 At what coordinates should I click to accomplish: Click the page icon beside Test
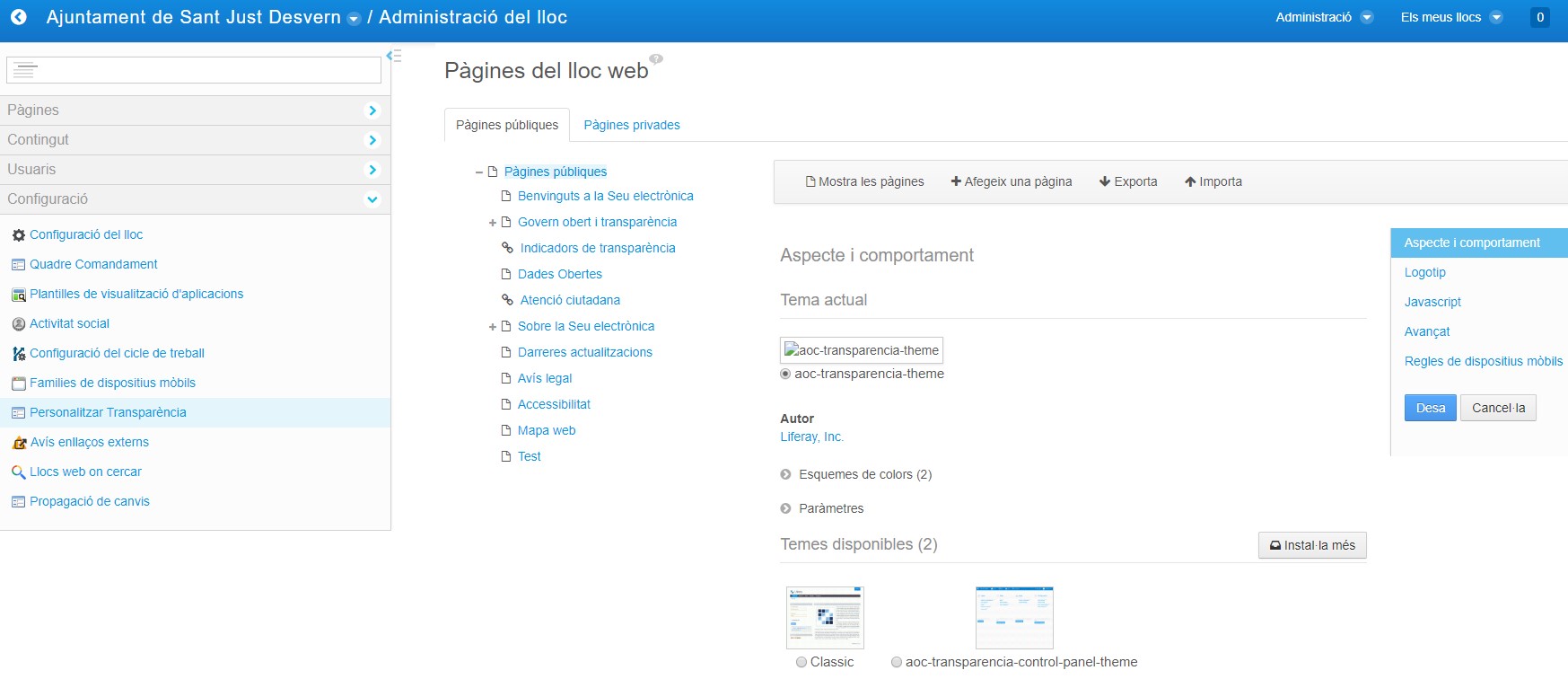(506, 456)
